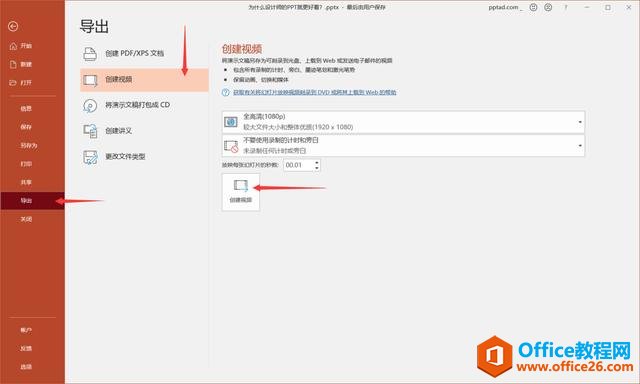
Task: Increase seconds per slide with up spinner
Action: [x=317, y=162]
